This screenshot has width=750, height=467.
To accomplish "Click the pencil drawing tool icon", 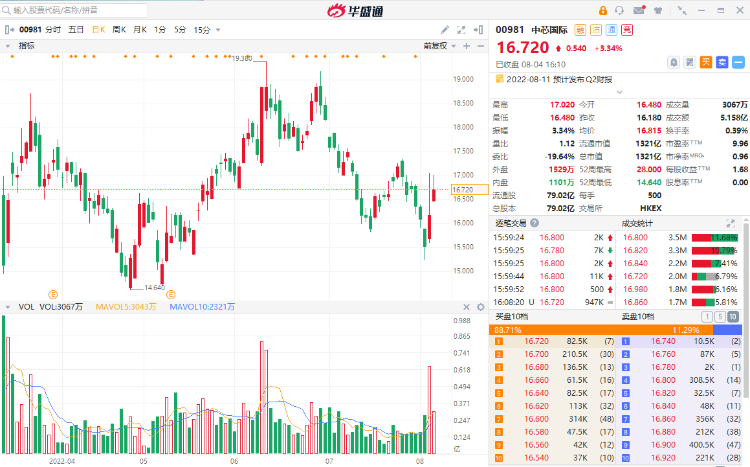I will [x=445, y=30].
